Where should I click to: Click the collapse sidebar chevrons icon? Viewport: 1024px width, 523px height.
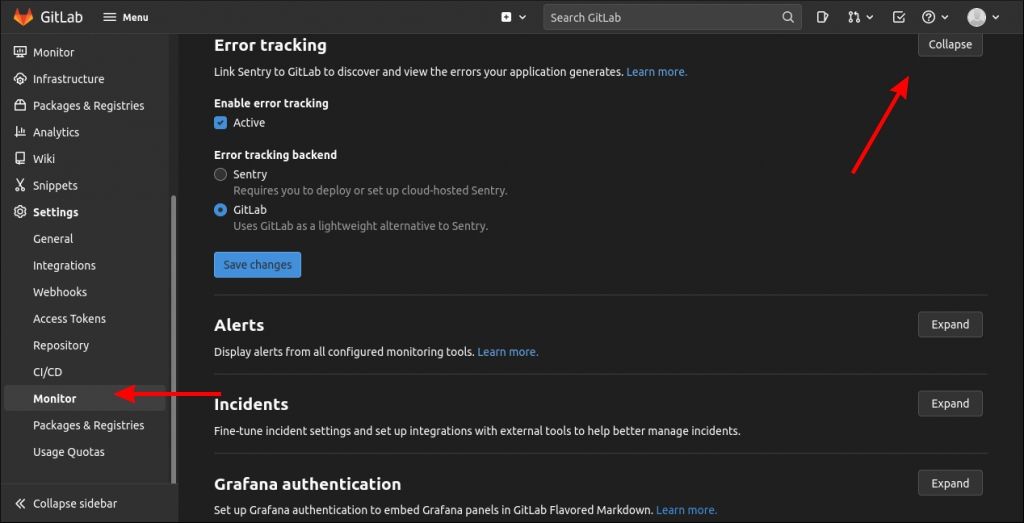coord(20,503)
